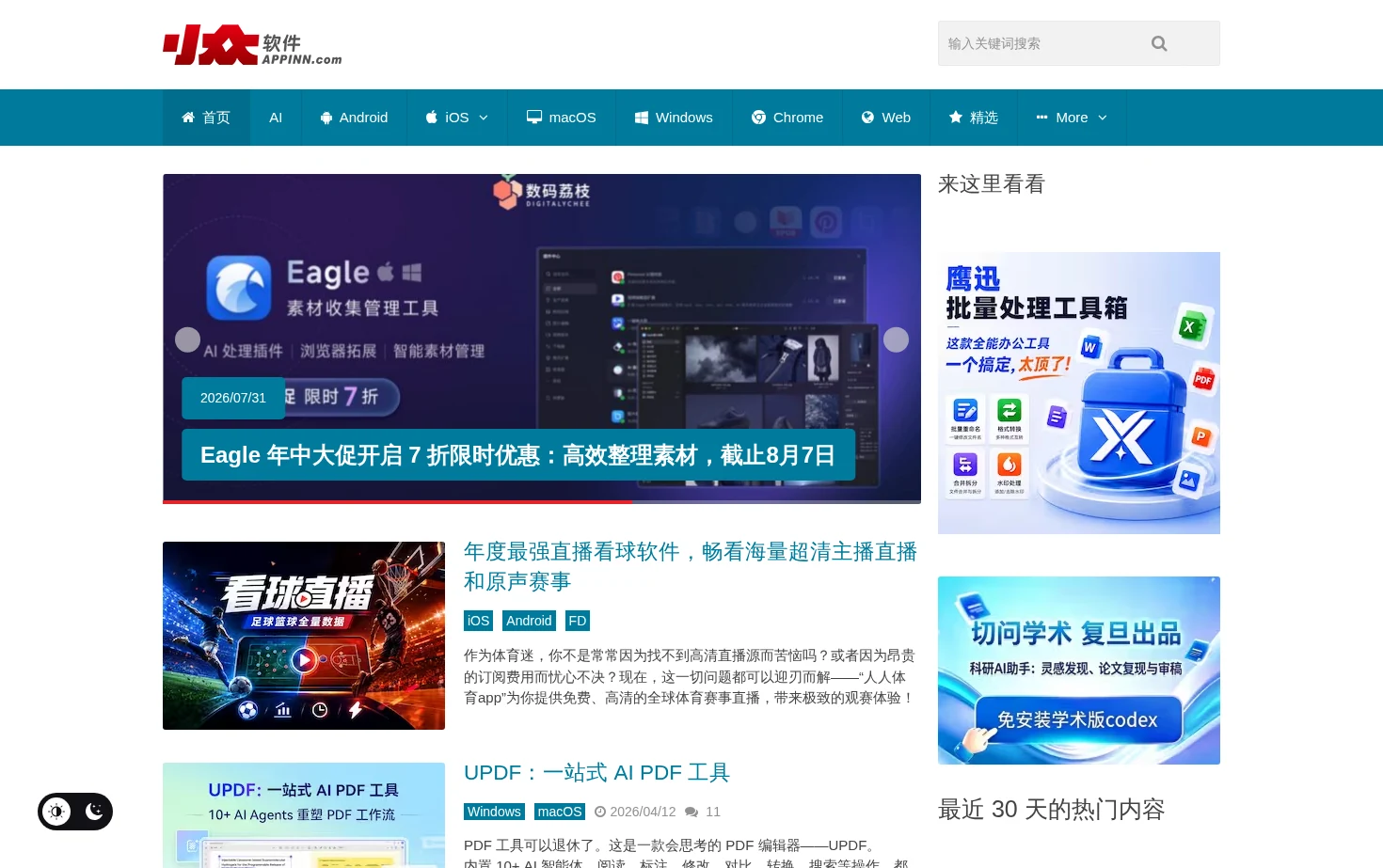Go to the 首页 nav tab
The width and height of the screenshot is (1383, 868).
(206, 118)
